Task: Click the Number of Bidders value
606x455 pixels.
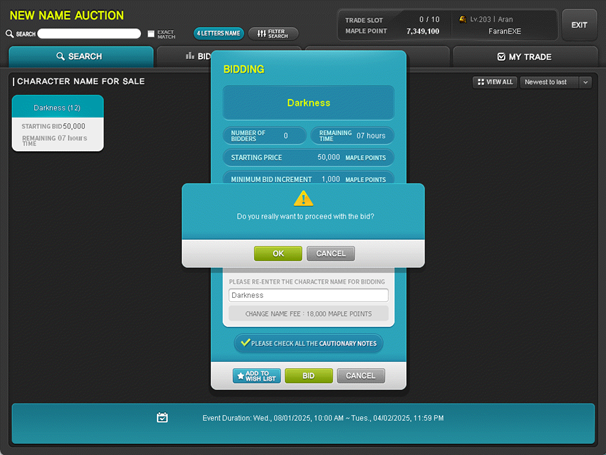Action: pyautogui.click(x=286, y=136)
